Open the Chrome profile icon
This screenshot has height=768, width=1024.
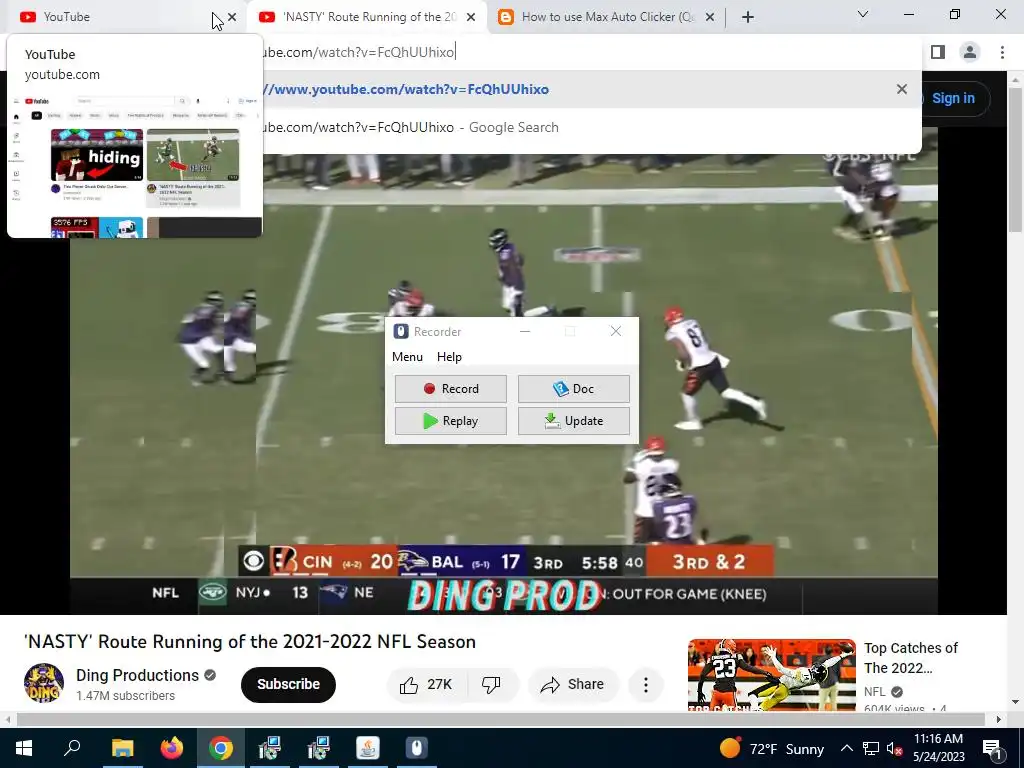(970, 52)
